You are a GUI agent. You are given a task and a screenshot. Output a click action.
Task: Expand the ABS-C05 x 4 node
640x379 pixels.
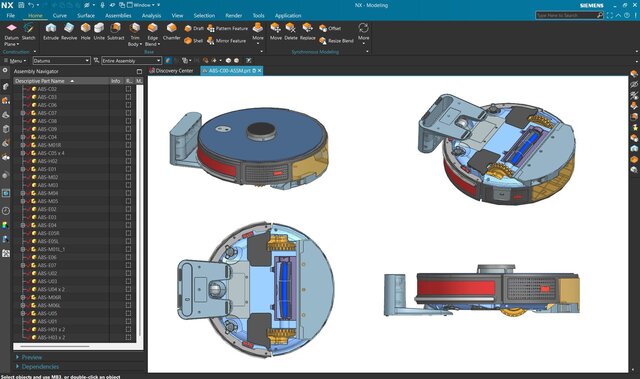23,153
